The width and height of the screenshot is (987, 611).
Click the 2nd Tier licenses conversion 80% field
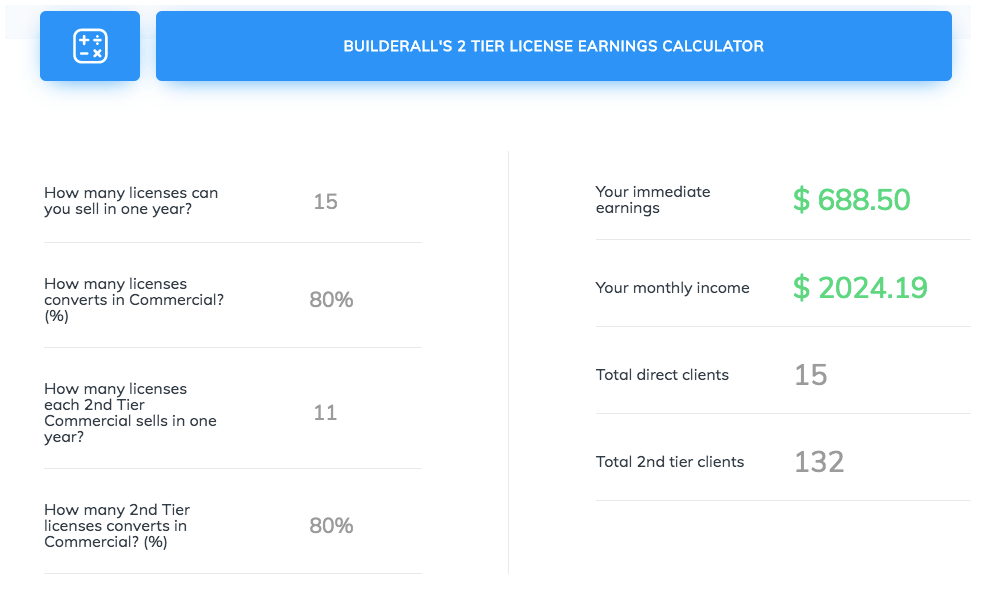click(x=331, y=526)
